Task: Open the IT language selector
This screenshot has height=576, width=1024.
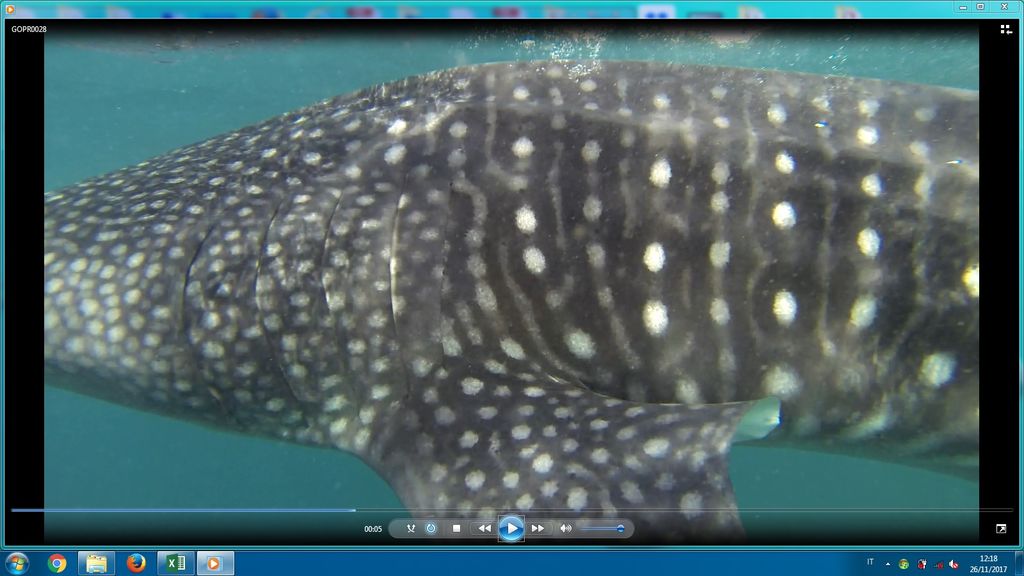Action: tap(870, 563)
